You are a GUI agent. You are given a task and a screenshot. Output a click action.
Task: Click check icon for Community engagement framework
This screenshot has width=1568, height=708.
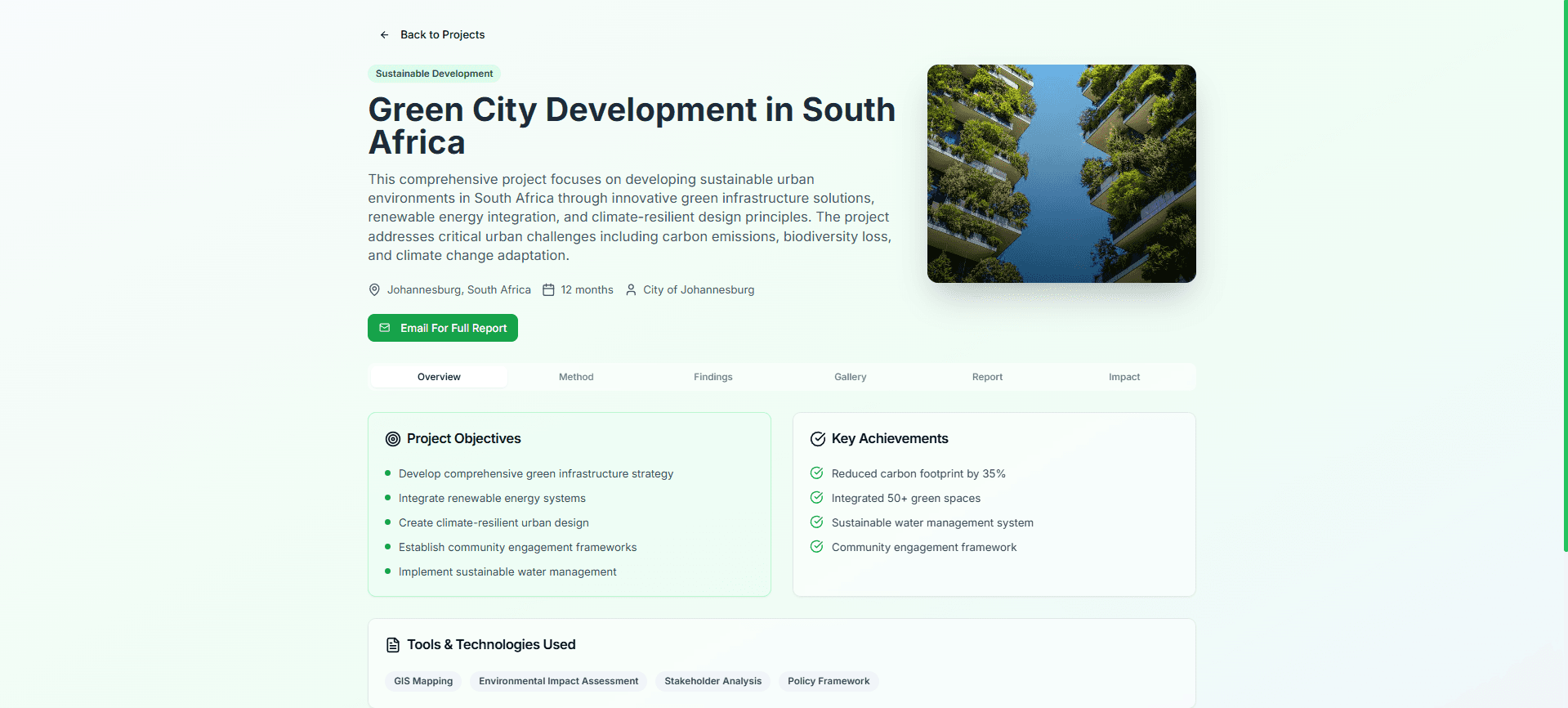click(816, 547)
